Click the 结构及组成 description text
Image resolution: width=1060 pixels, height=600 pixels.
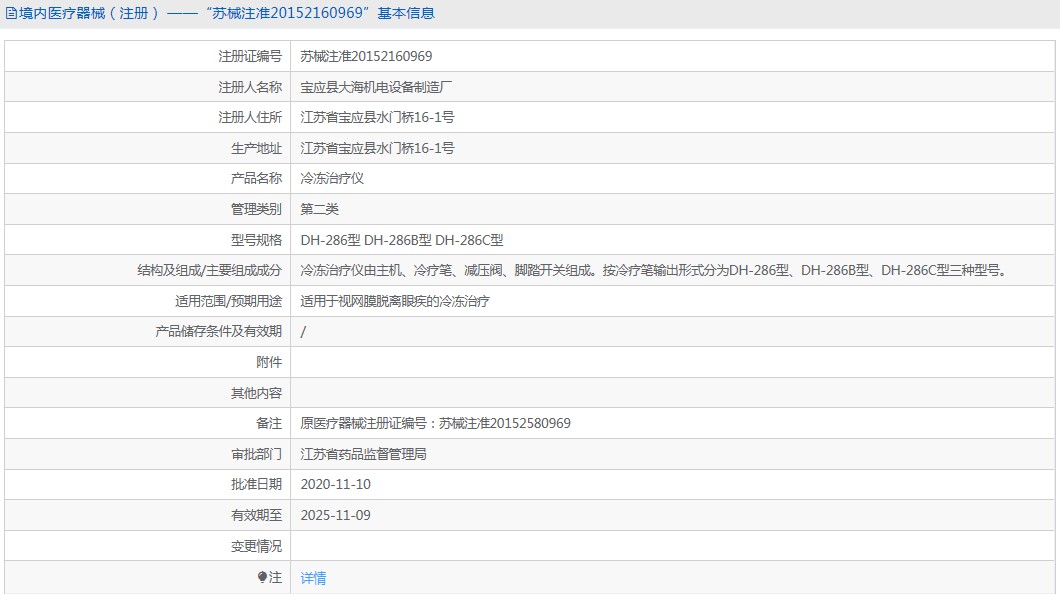point(652,270)
